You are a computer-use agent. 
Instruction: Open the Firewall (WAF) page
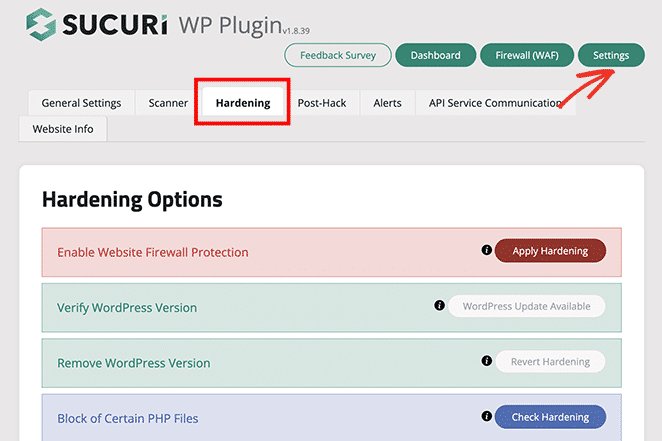[x=527, y=55]
